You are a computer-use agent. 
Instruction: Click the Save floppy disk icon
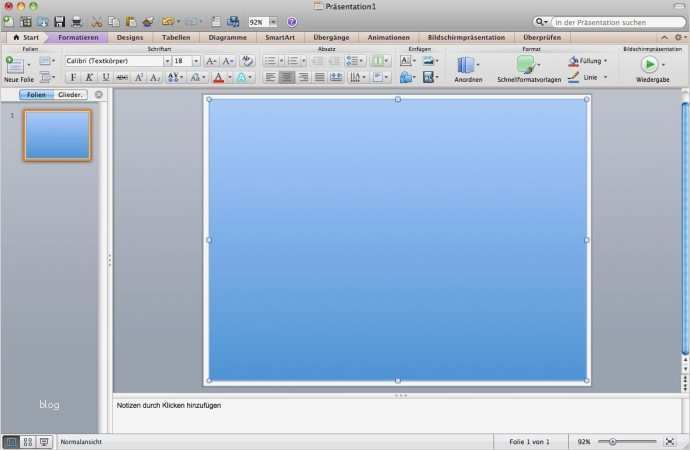pos(59,22)
